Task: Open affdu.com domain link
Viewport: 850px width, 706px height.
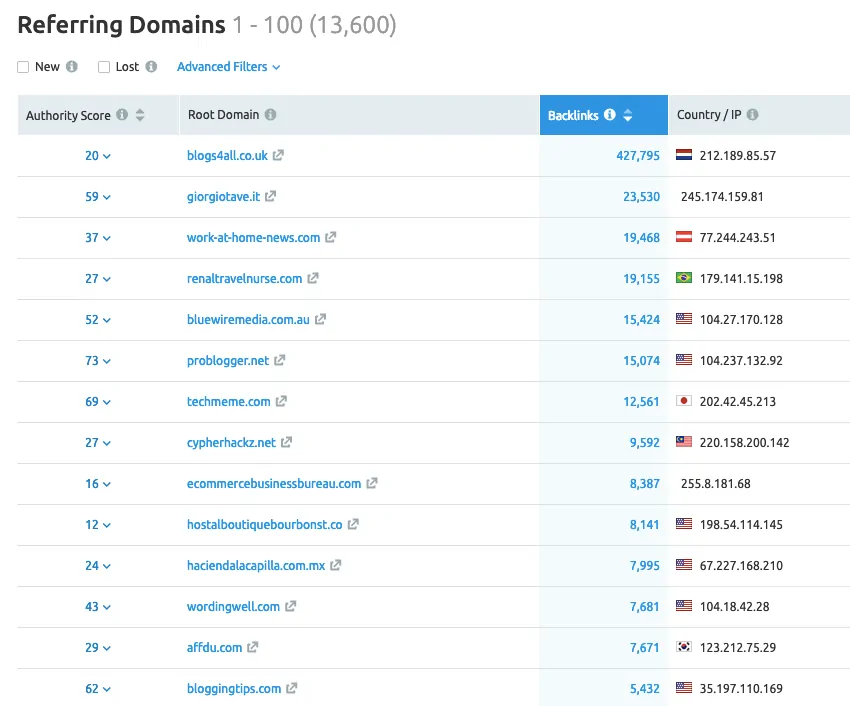Action: pyautogui.click(x=214, y=647)
